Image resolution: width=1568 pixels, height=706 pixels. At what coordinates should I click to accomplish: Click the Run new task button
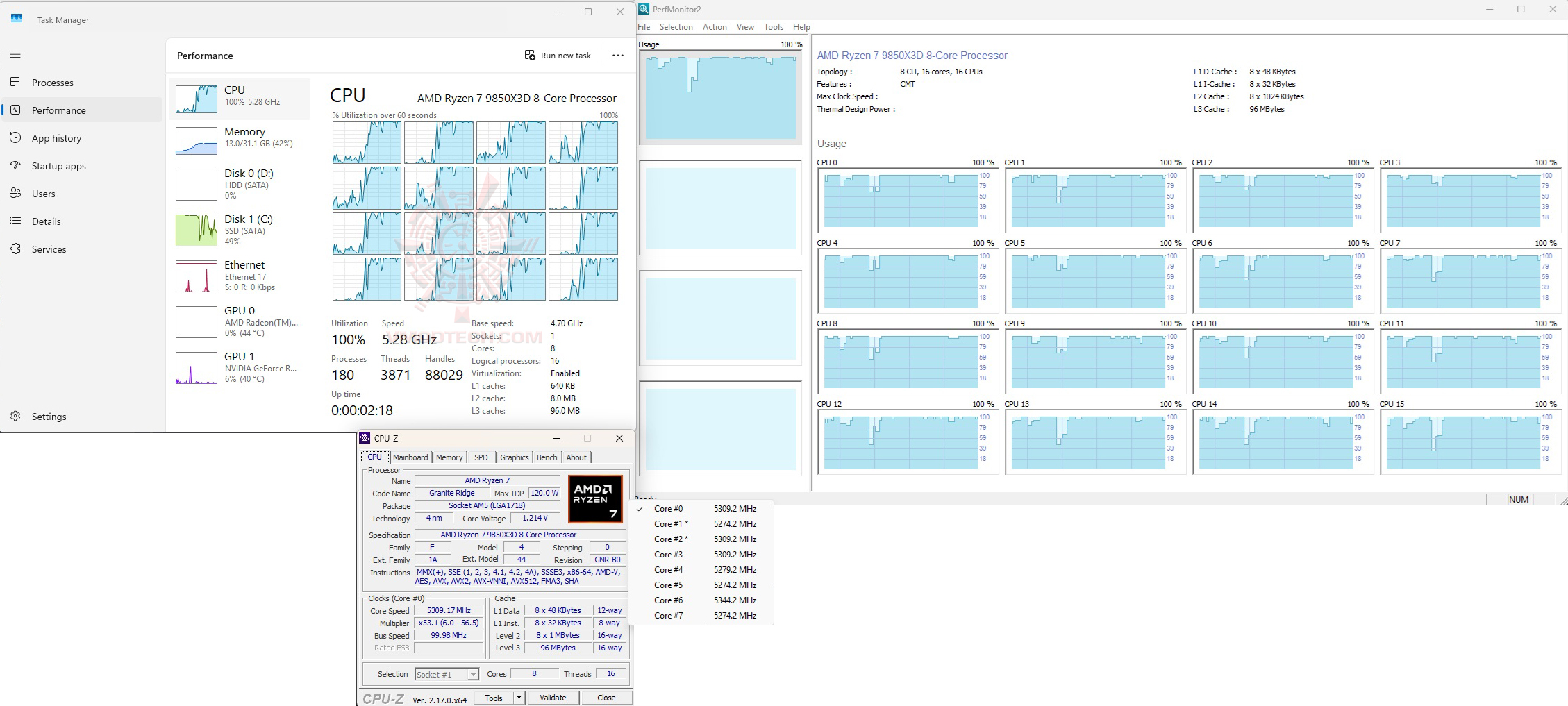558,56
